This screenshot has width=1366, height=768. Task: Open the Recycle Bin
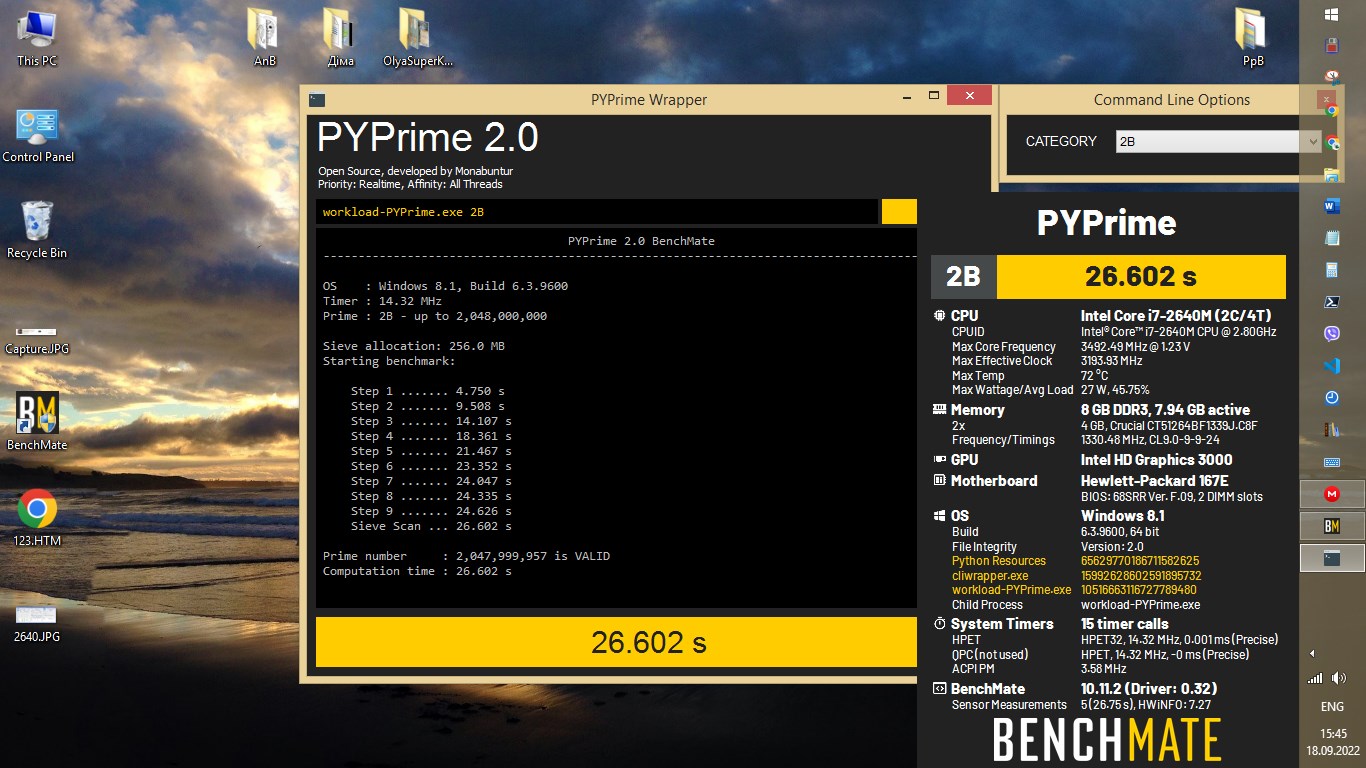tap(37, 230)
